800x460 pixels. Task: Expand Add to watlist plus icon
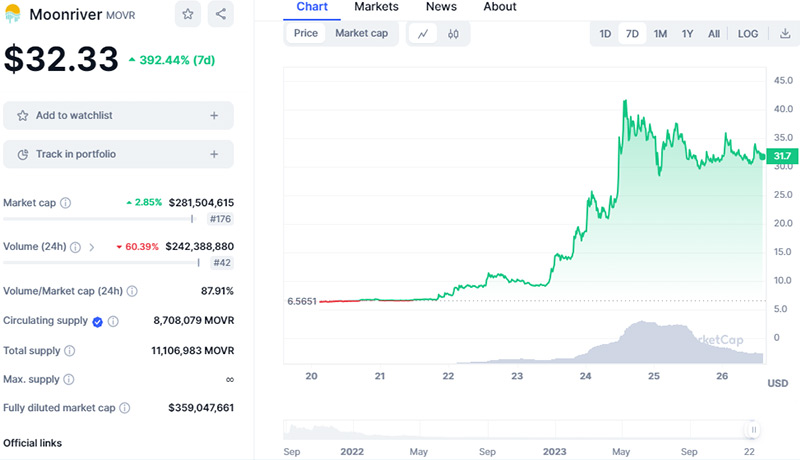click(214, 116)
